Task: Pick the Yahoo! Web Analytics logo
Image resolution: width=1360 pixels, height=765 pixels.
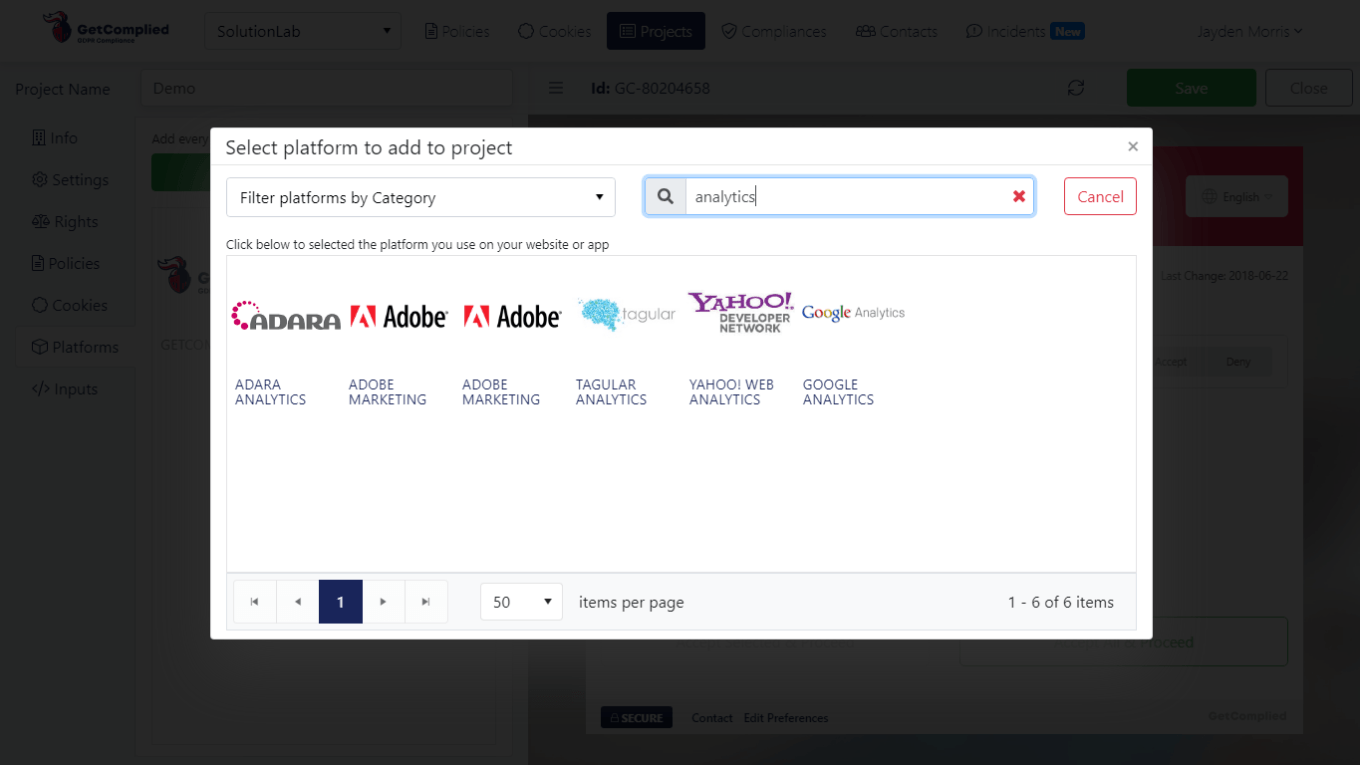Action: pos(740,313)
